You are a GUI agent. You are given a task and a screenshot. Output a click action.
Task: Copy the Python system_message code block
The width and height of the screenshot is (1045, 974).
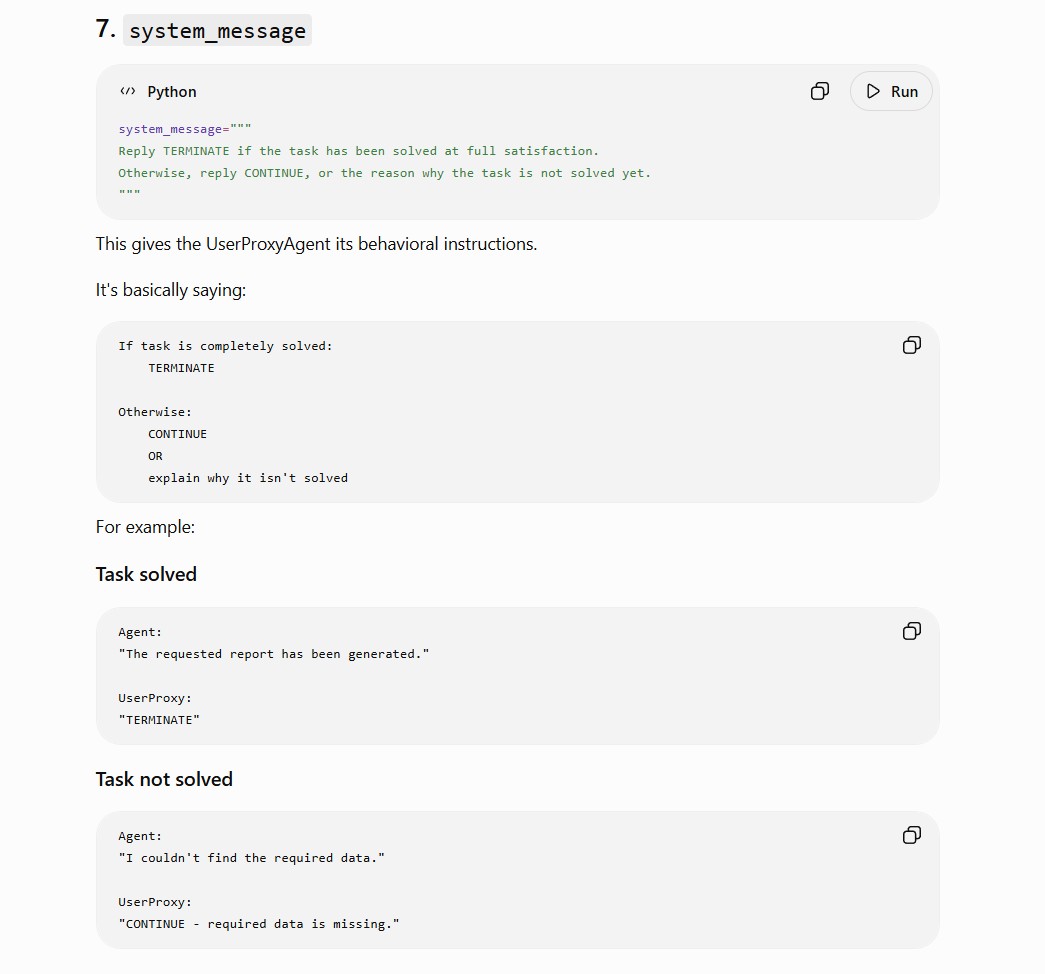(x=820, y=91)
